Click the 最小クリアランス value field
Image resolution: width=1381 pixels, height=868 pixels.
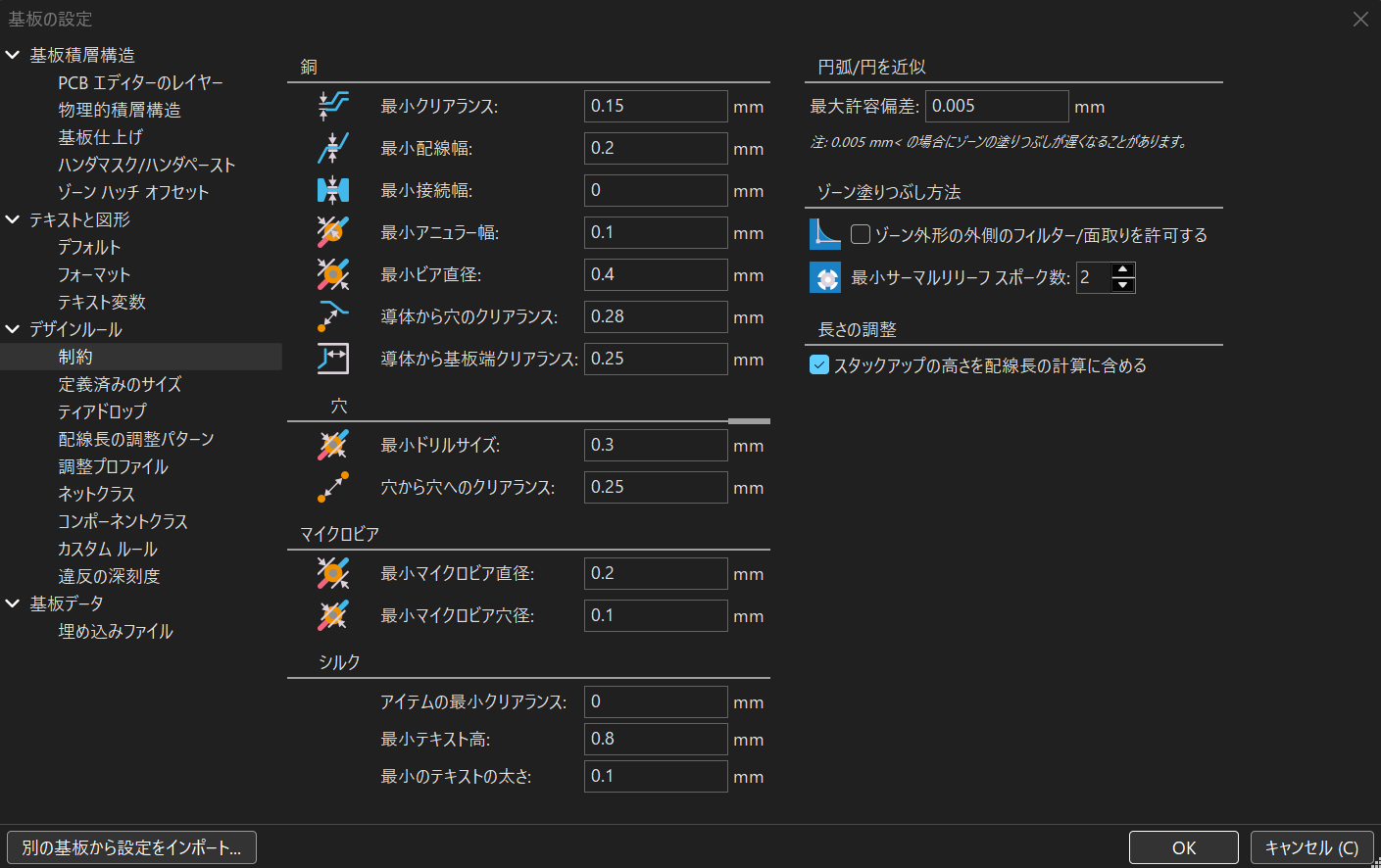[656, 106]
